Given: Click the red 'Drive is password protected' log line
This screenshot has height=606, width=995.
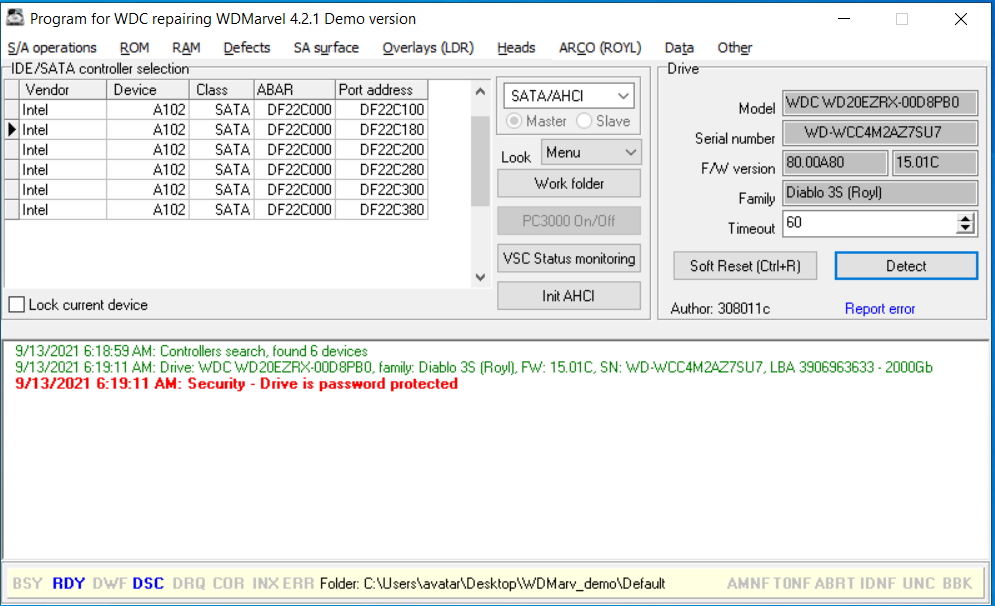Looking at the screenshot, I should pyautogui.click(x=236, y=384).
